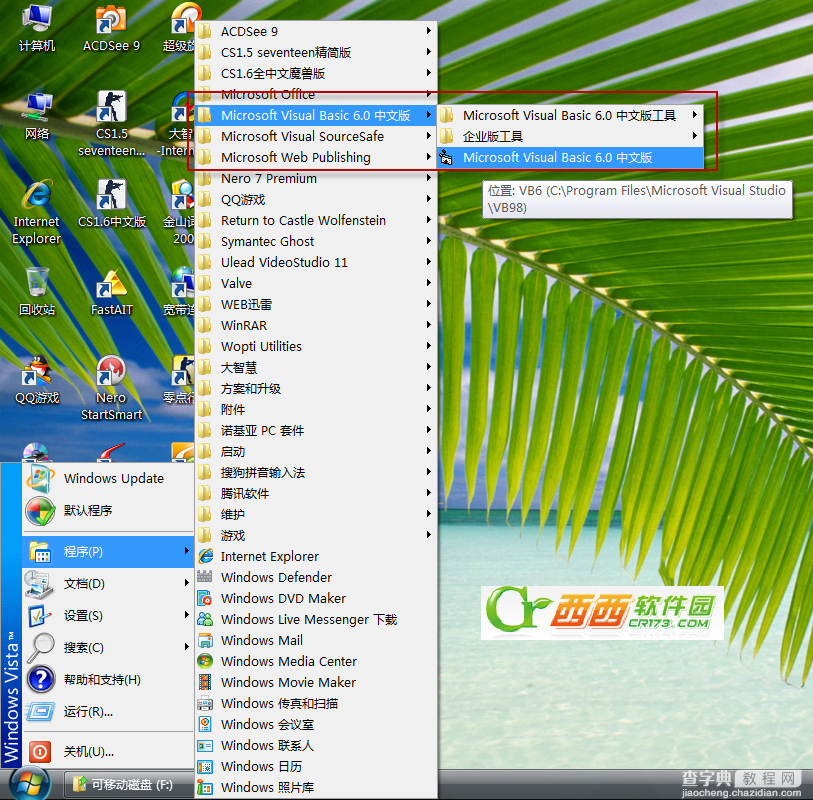The image size is (813, 800).
Task: Open the 腾讯软件 folder
Action: click(x=316, y=494)
